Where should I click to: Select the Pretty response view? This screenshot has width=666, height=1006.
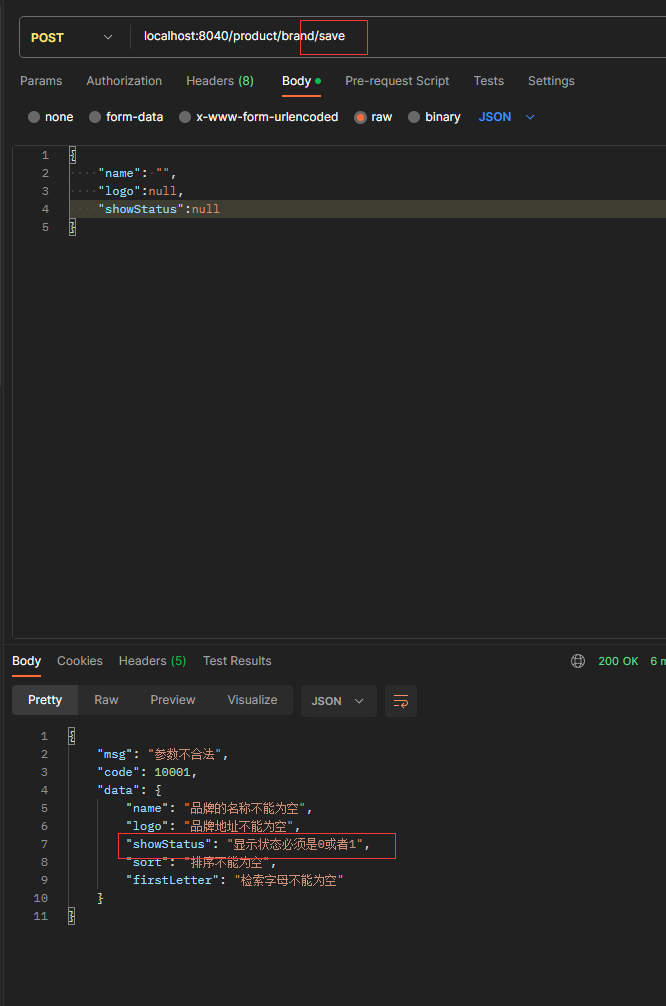[45, 700]
